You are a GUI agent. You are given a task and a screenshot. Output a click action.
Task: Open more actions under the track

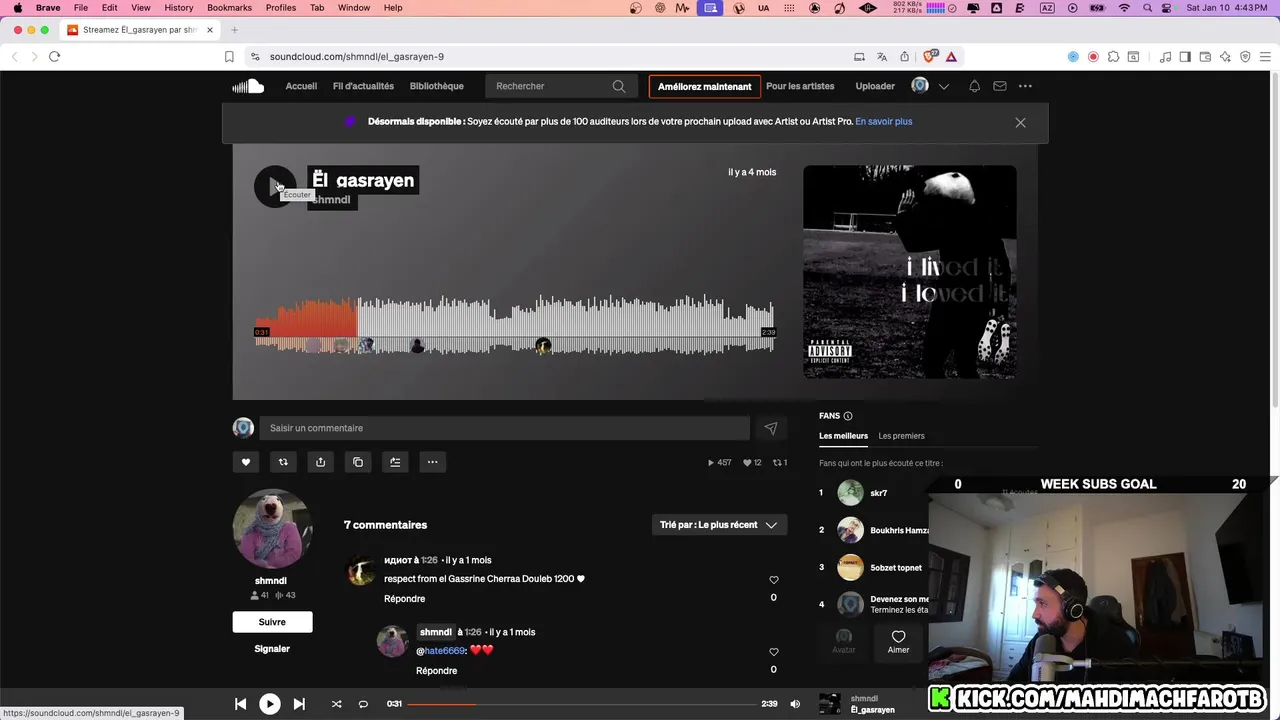coord(432,462)
